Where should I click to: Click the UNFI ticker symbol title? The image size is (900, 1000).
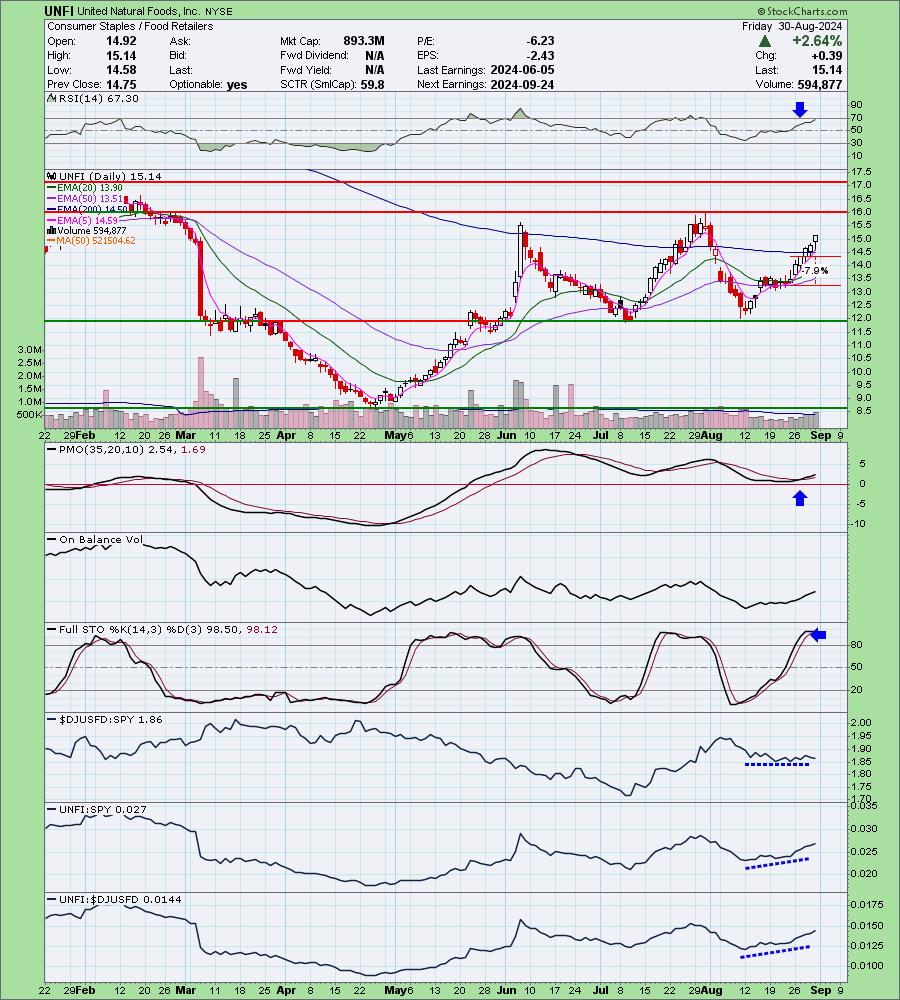[x=59, y=11]
